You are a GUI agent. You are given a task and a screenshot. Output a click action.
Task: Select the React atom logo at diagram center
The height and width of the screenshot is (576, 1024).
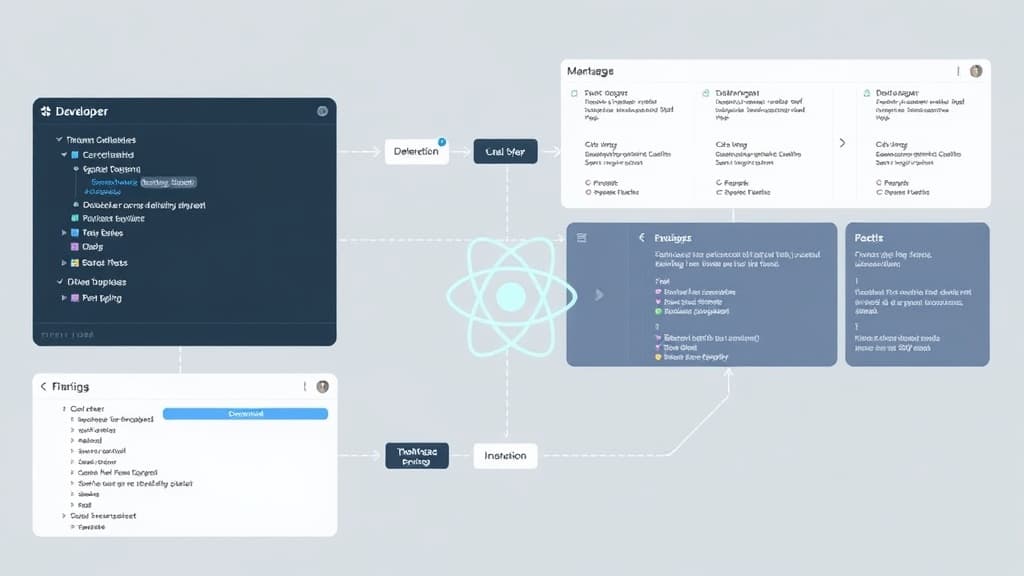pos(512,296)
